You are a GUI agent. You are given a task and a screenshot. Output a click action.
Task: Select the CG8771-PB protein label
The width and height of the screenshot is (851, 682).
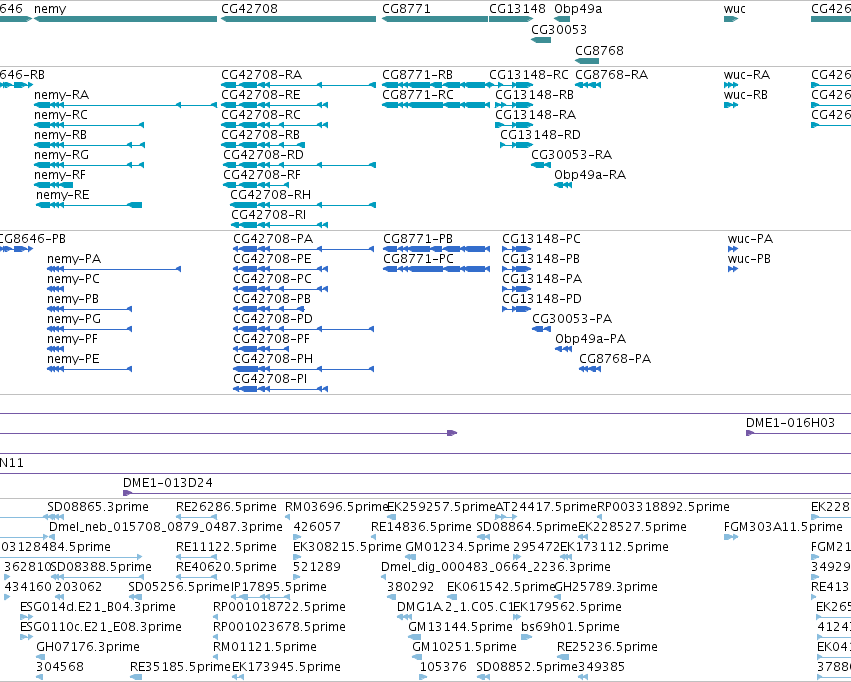pos(418,239)
